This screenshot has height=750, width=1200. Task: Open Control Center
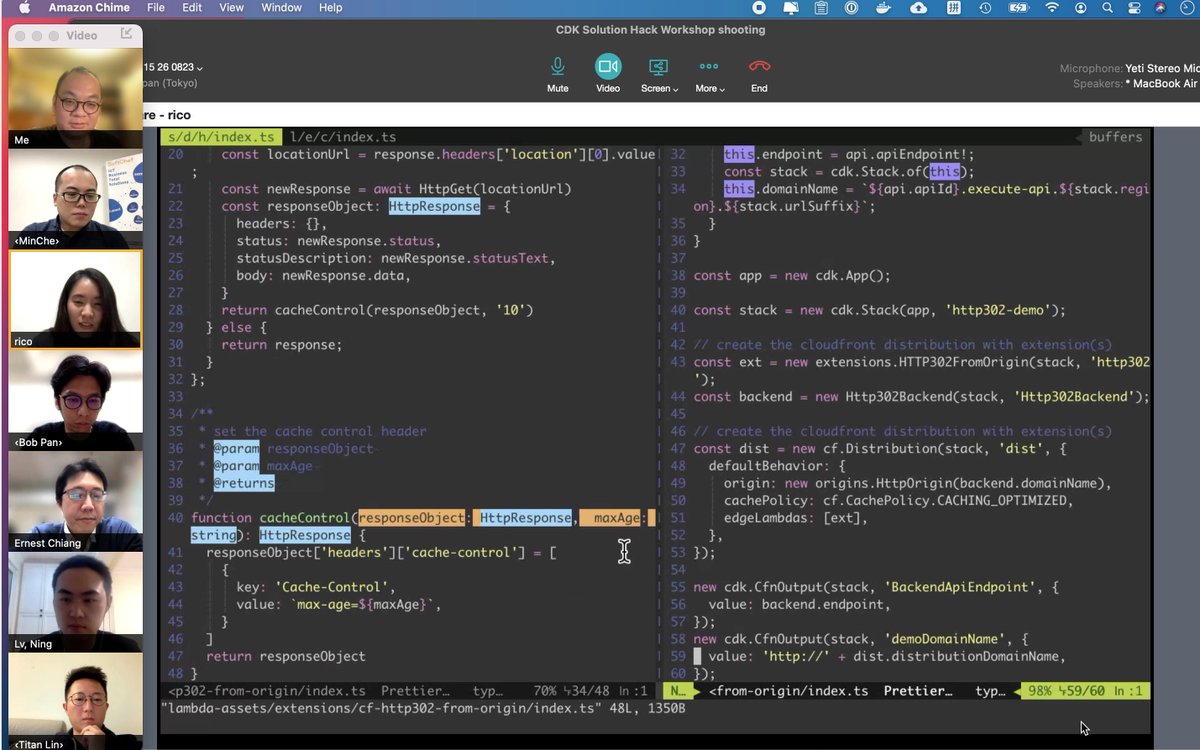[x=1133, y=8]
